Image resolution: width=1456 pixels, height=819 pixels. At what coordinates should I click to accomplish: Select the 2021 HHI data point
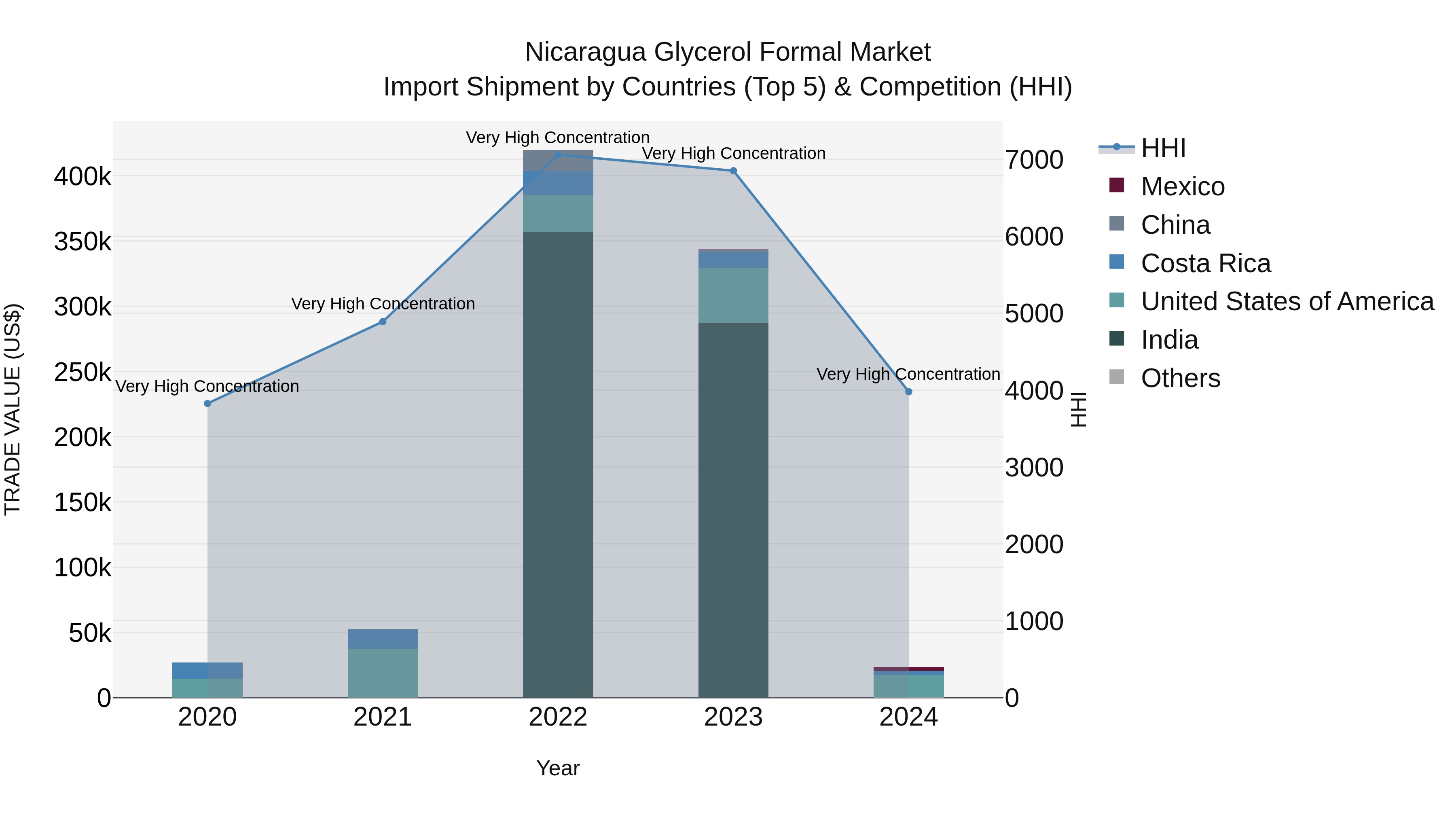point(383,322)
